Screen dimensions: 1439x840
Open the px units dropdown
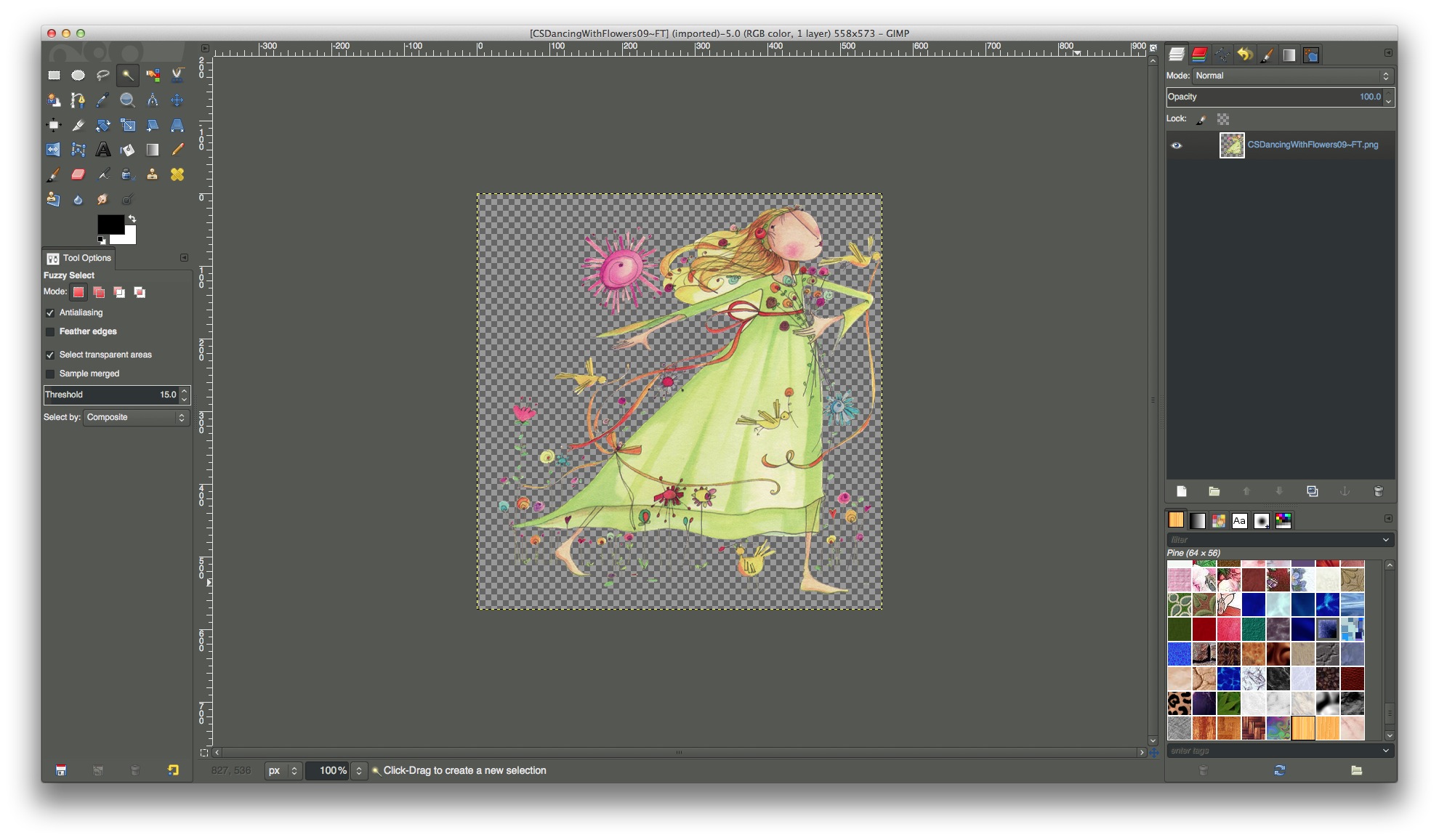283,770
